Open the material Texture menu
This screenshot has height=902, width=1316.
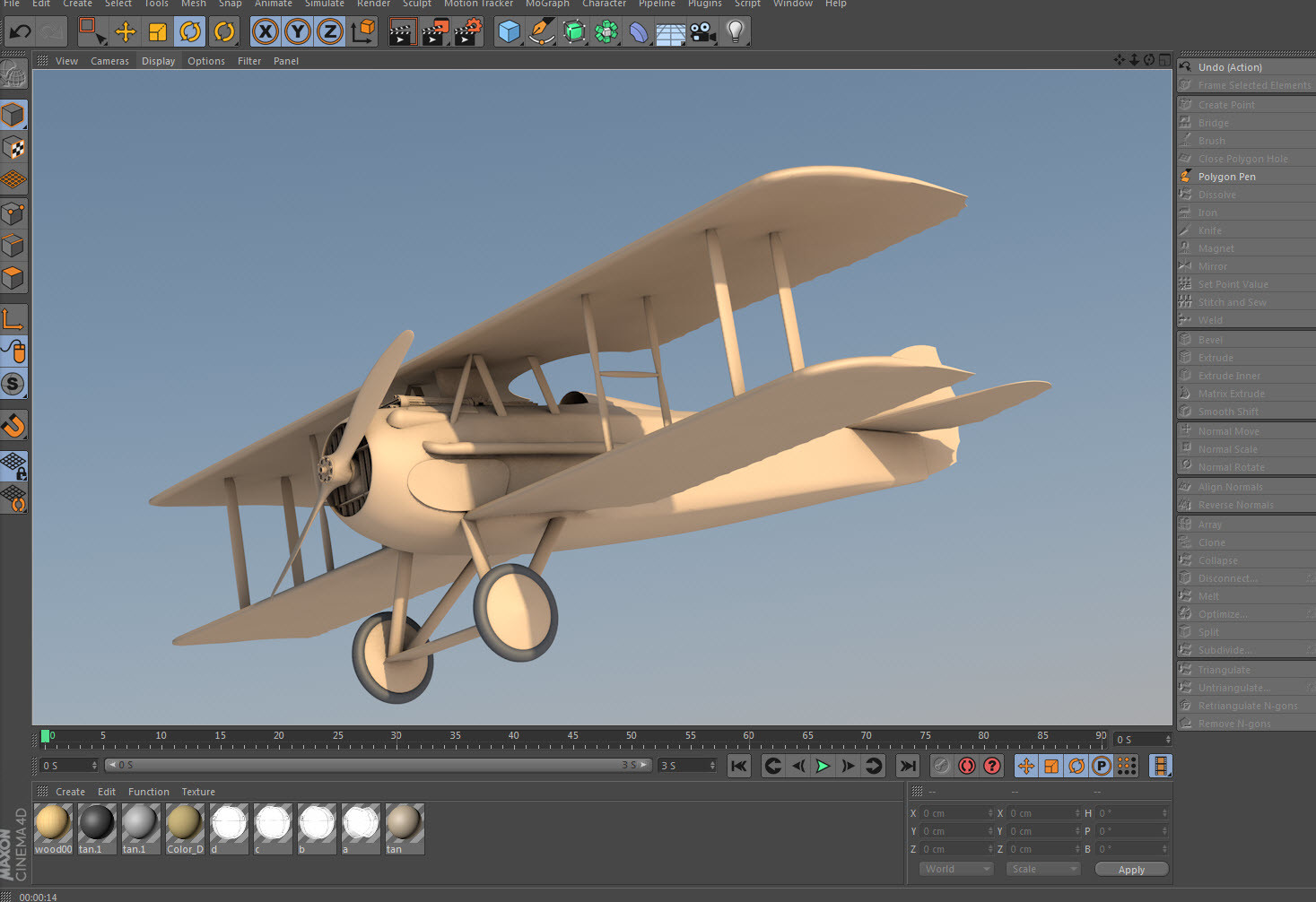click(x=198, y=792)
